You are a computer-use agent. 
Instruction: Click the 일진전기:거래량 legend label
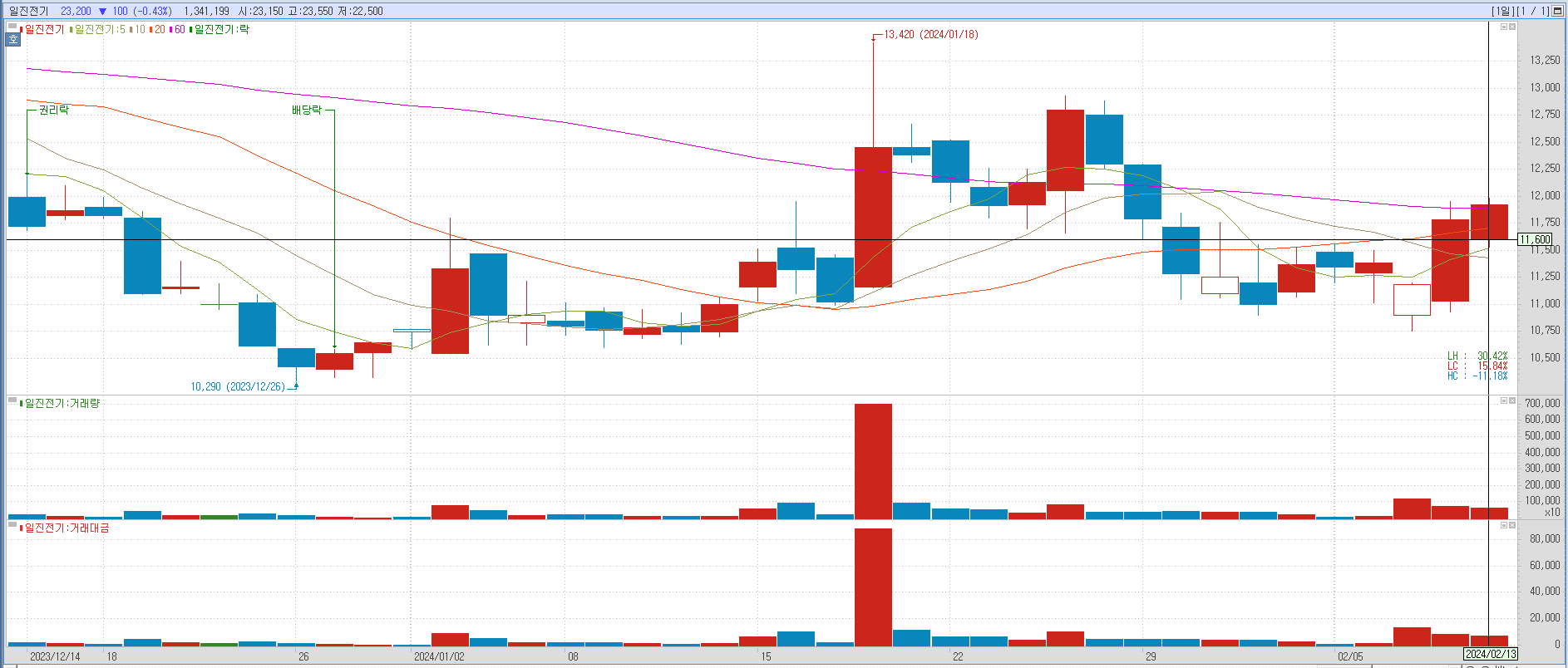coord(62,404)
